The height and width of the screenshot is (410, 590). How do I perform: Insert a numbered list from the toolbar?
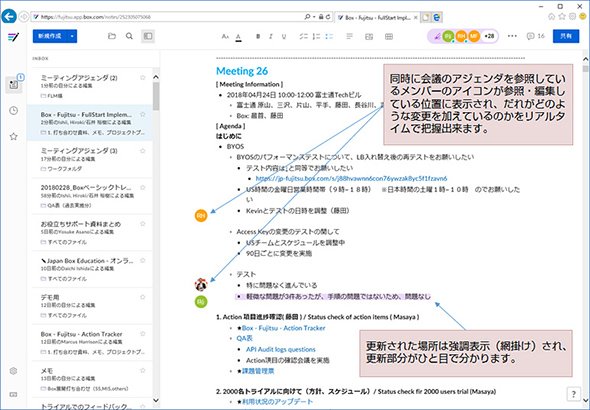316,36
